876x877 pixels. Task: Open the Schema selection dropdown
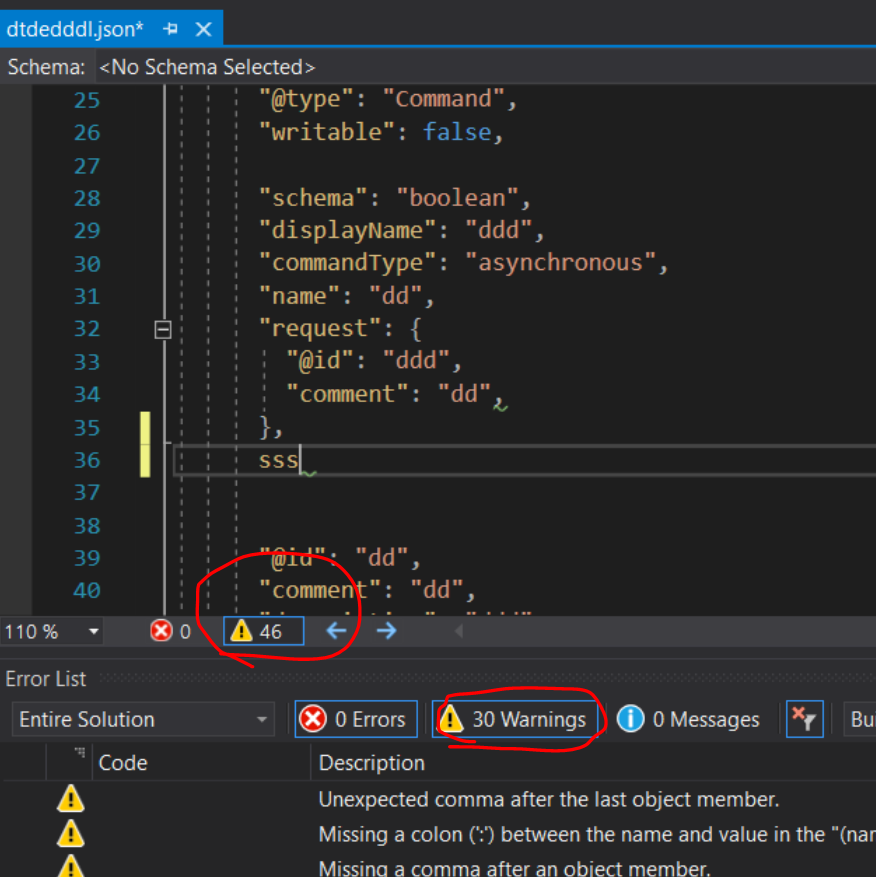(486, 67)
